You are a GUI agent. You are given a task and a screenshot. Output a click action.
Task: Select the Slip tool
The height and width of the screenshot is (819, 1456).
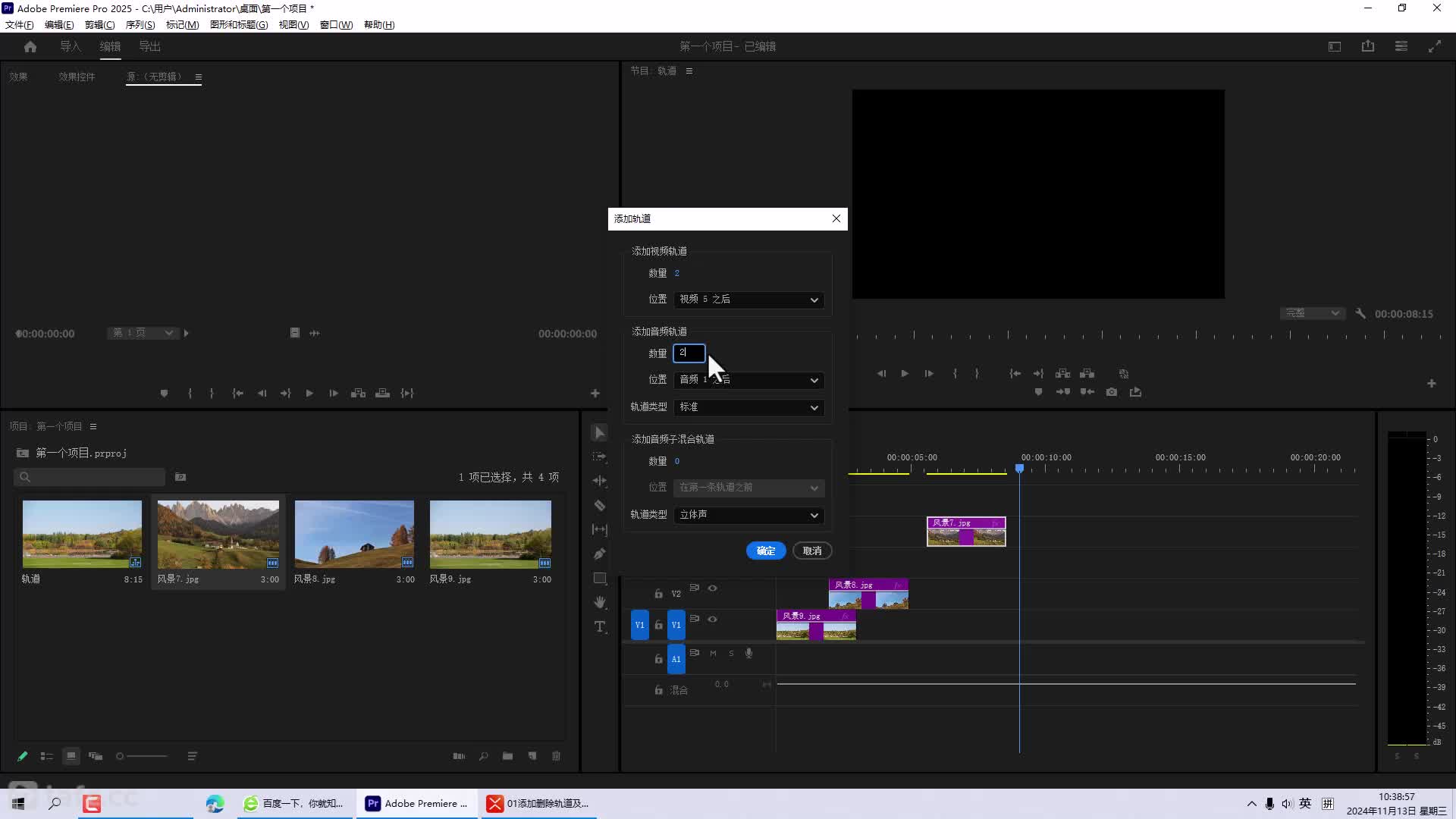pos(600,529)
